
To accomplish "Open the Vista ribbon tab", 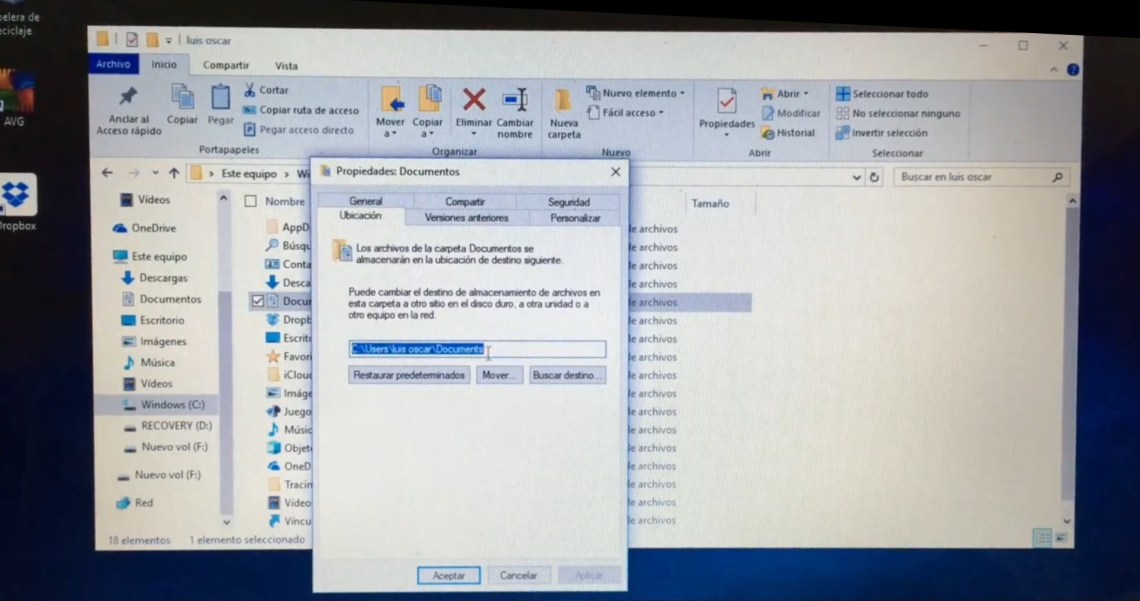I will click(286, 66).
